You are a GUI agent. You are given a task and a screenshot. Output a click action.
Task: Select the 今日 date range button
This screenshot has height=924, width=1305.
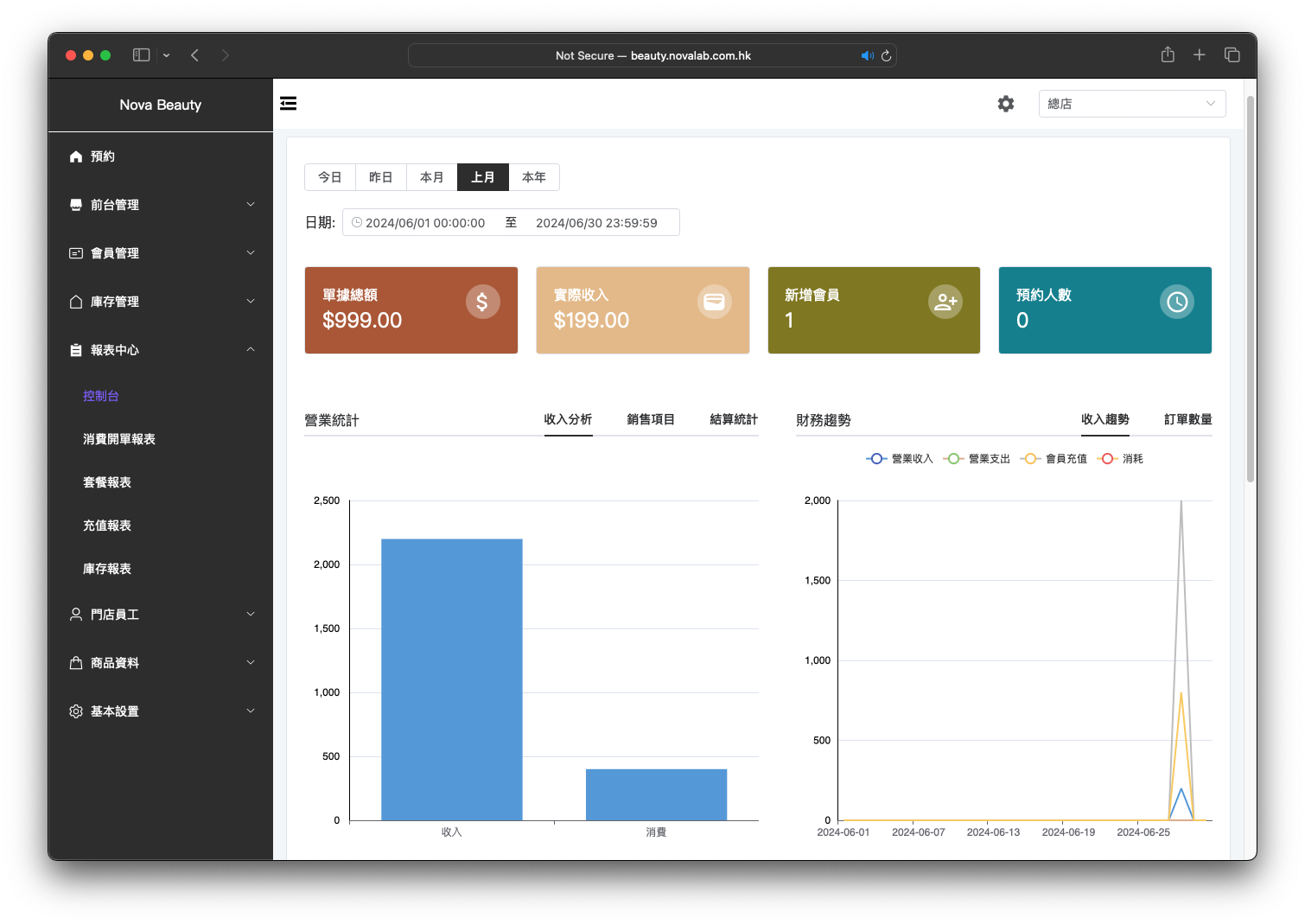(330, 177)
